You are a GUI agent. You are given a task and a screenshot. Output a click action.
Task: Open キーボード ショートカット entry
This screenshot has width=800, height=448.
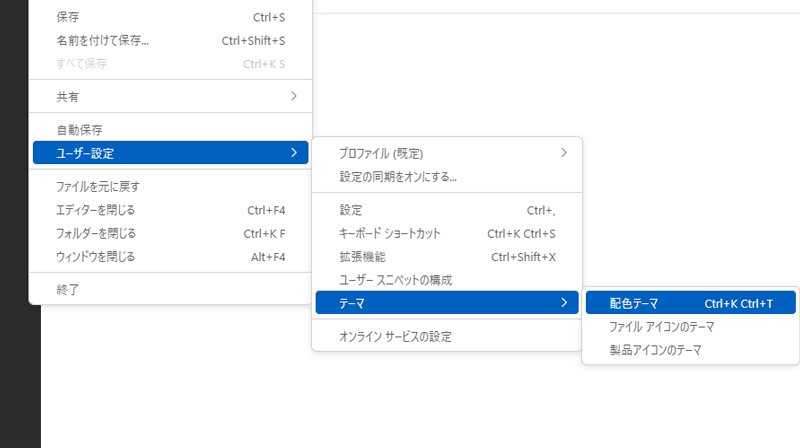coord(447,234)
